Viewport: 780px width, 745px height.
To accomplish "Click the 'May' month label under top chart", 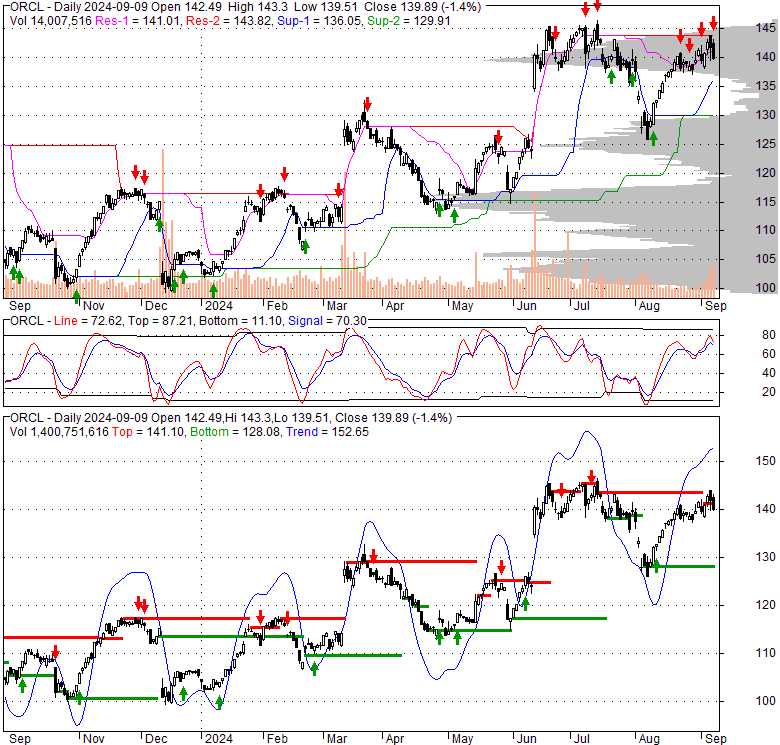I will pos(462,306).
